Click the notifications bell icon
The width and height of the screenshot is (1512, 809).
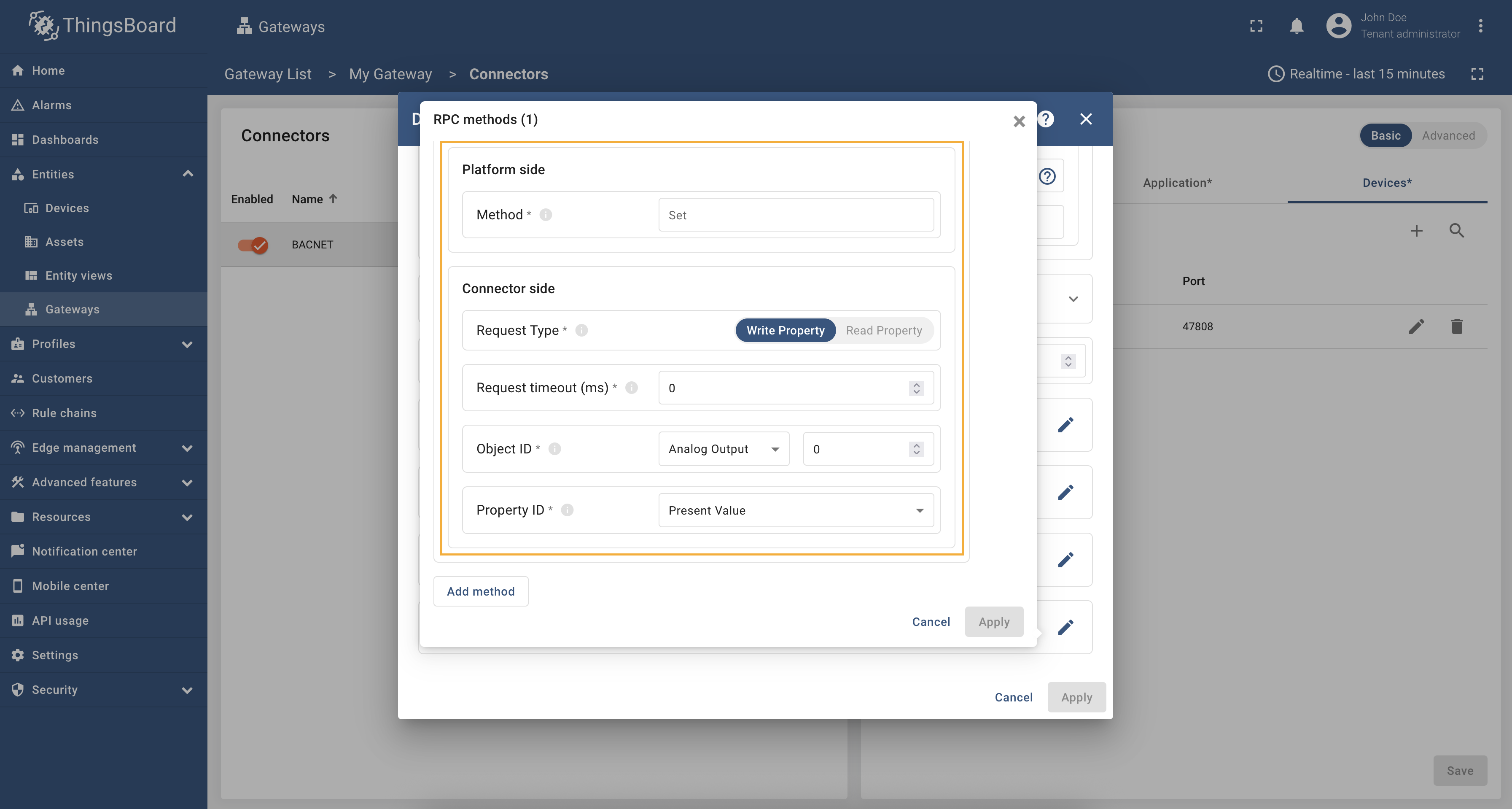click(1296, 26)
